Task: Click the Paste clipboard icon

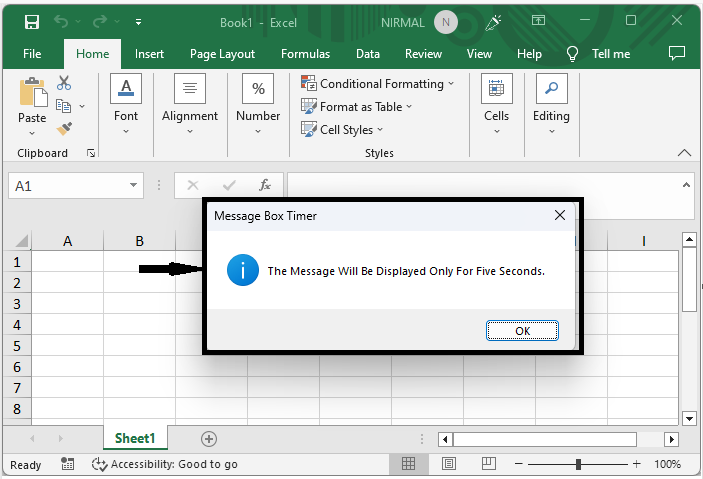Action: pos(33,93)
